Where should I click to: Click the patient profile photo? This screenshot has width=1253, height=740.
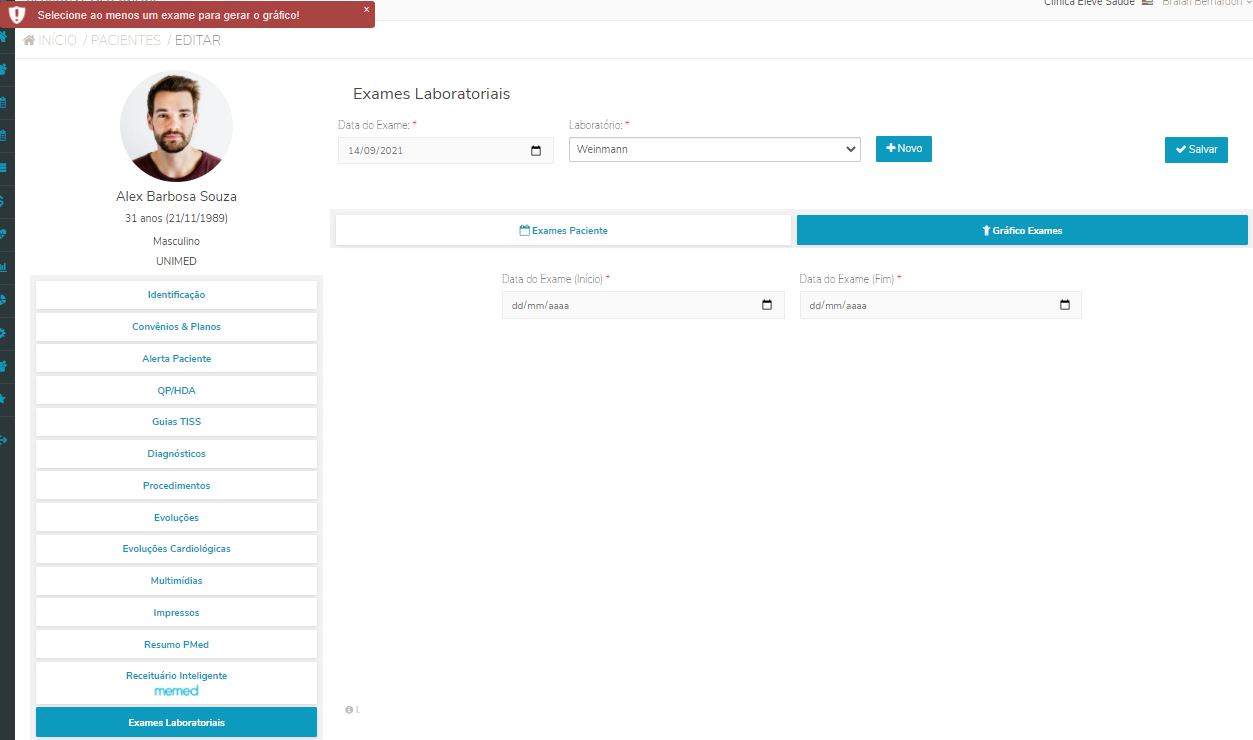click(x=176, y=126)
